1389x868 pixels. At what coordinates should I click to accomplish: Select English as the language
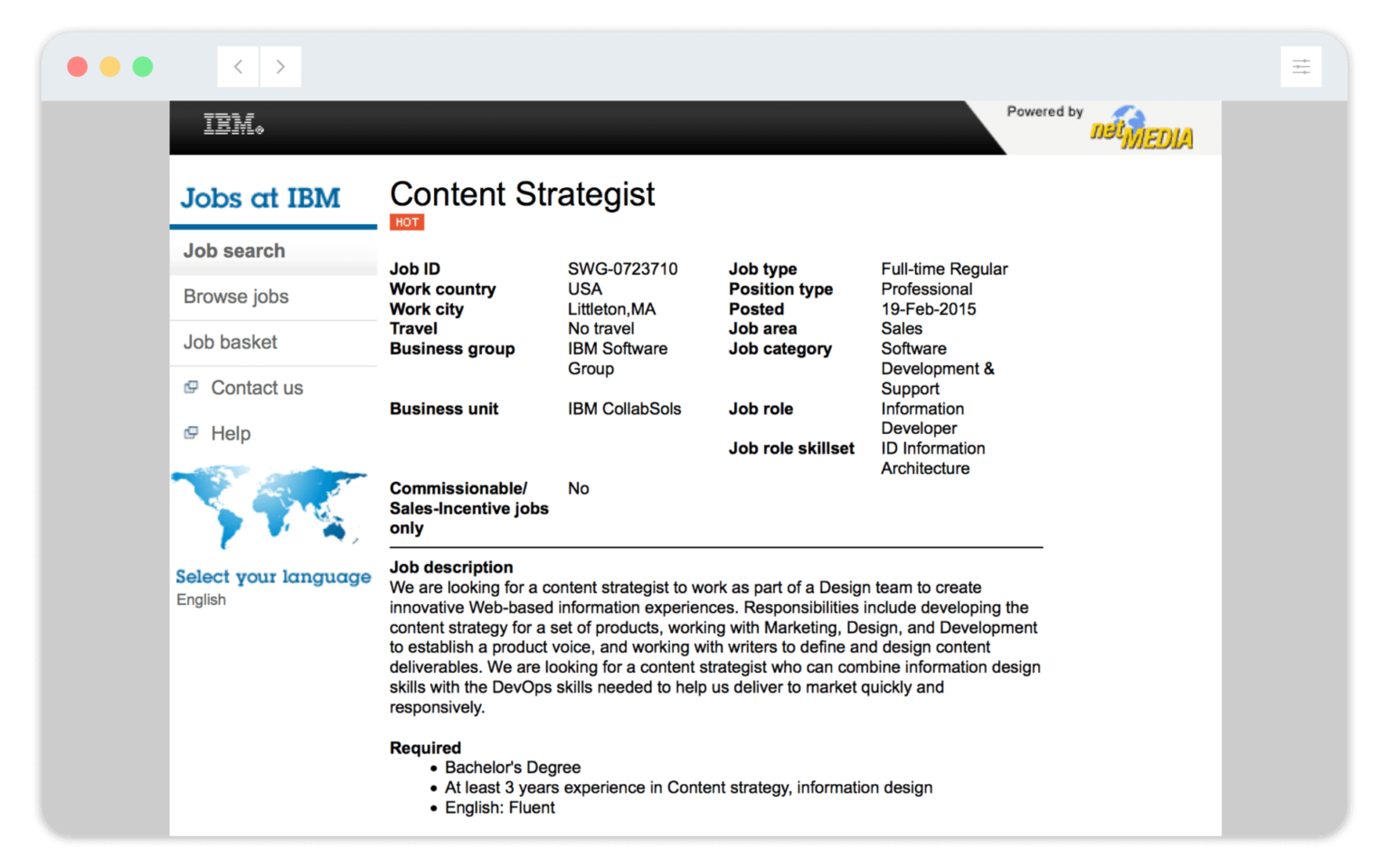(201, 599)
